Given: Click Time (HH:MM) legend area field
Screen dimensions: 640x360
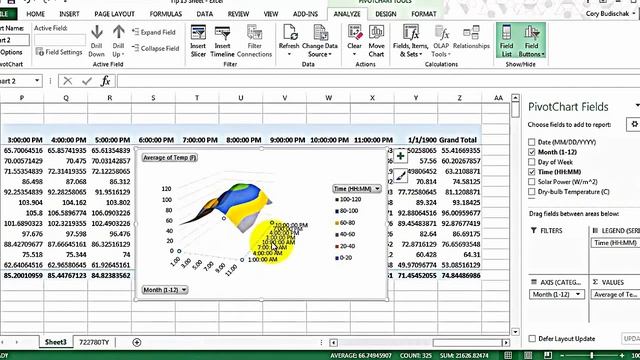Looking at the screenshot, I should click(x=616, y=243).
